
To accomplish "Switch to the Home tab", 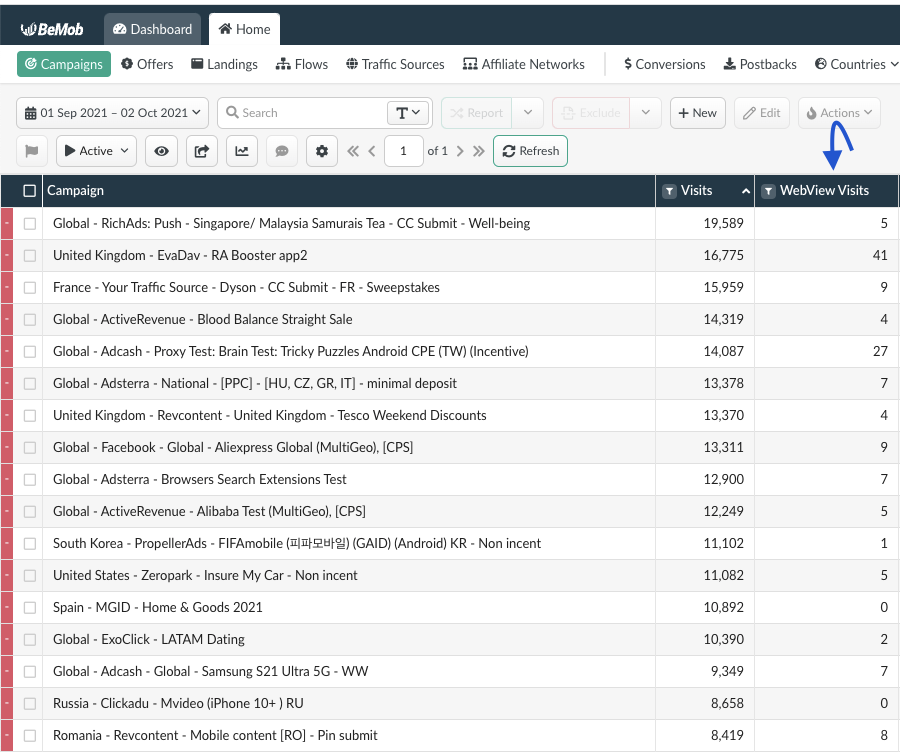I will [245, 29].
